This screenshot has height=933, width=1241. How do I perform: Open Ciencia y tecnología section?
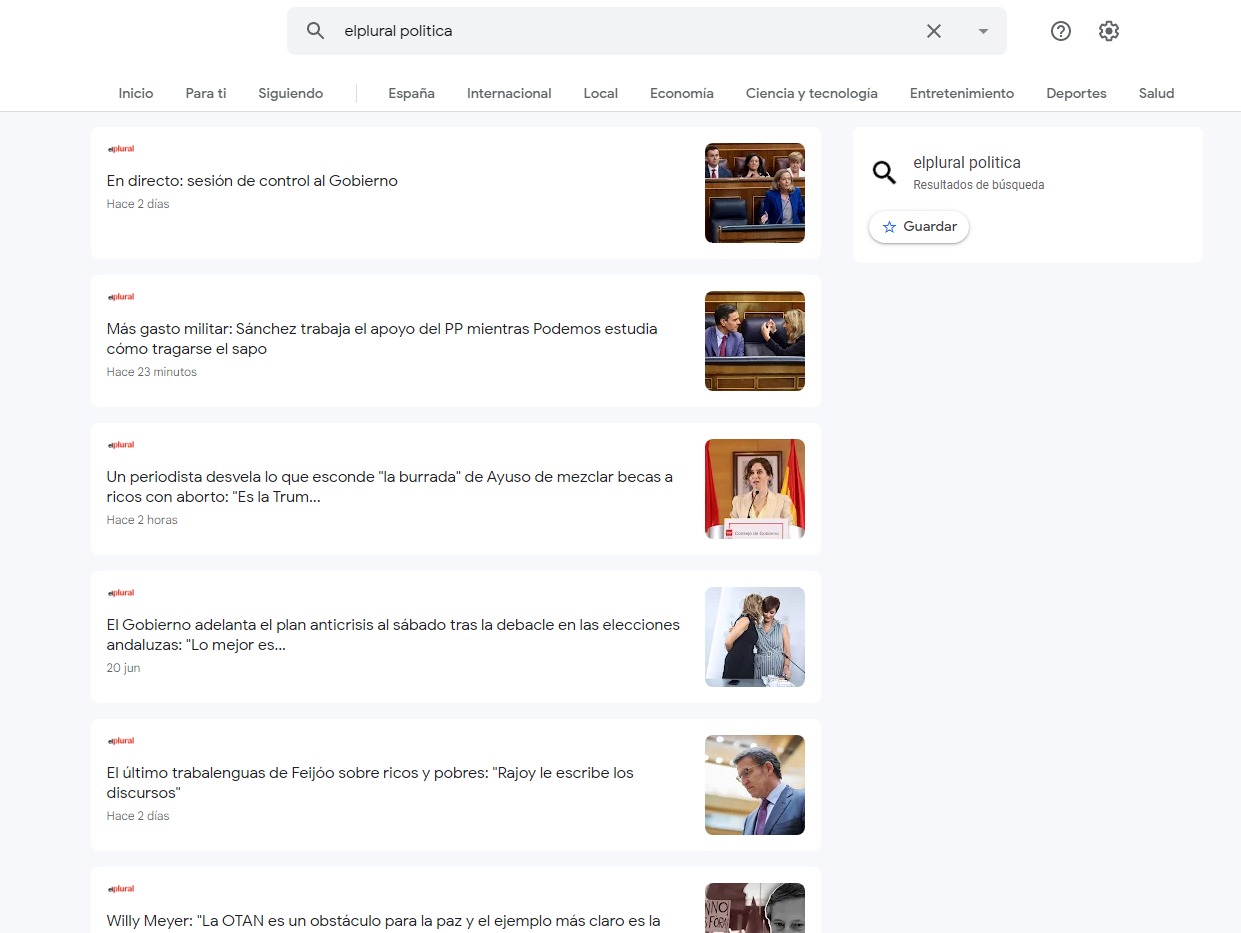812,93
